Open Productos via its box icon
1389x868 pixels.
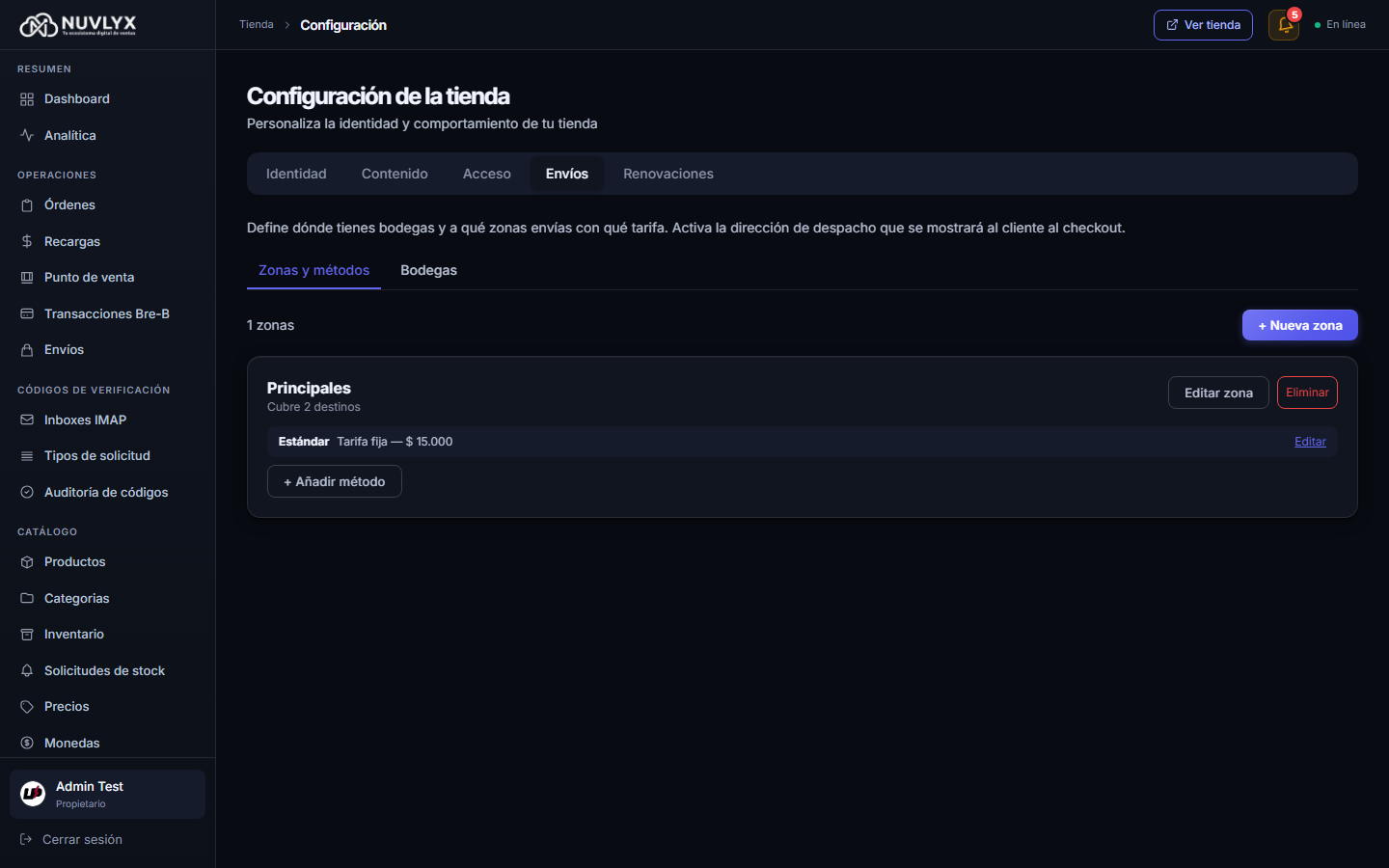coord(27,562)
